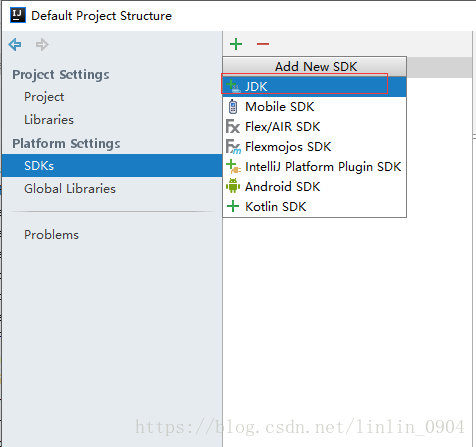
Task: Click the Add New SDK popup header
Action: click(315, 66)
